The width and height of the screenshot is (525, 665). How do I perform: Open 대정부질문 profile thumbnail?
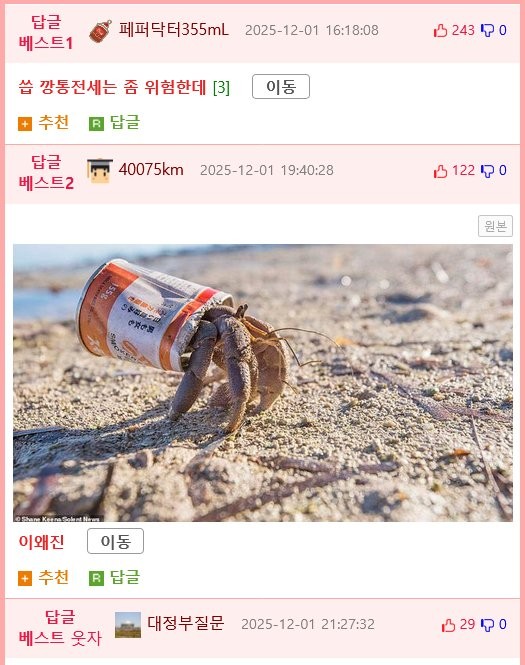pos(128,624)
